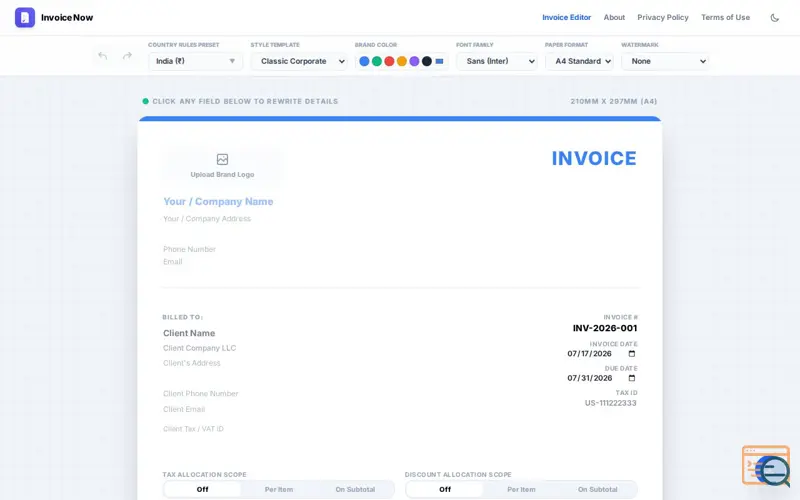Click the company Email field

172,261
